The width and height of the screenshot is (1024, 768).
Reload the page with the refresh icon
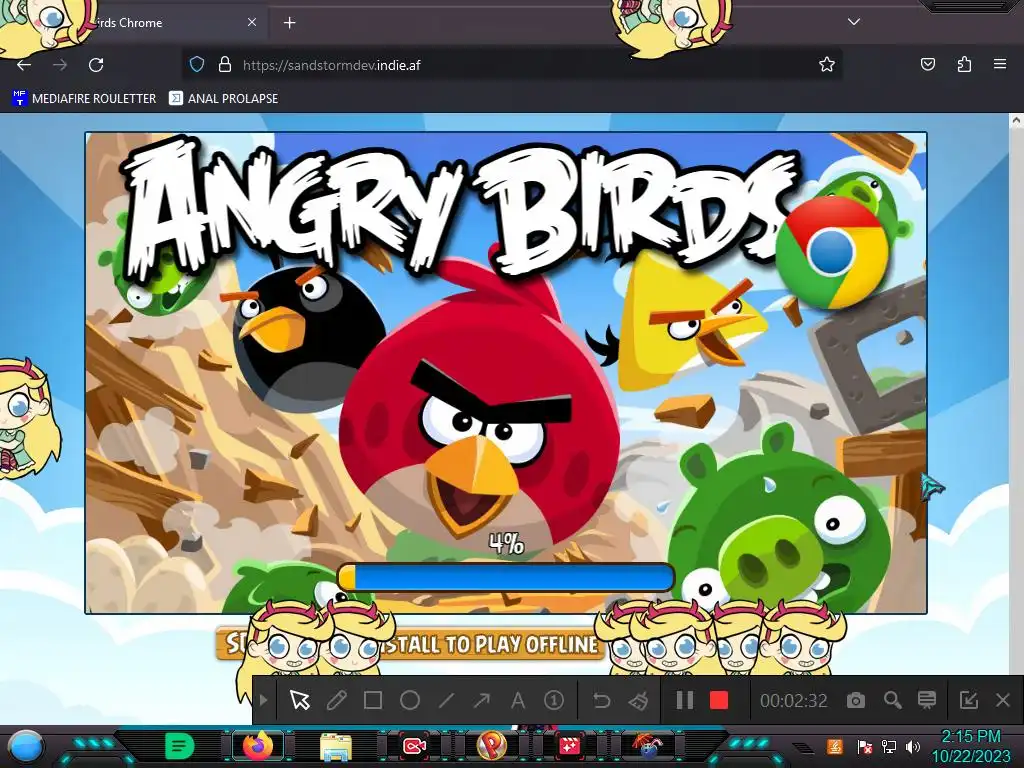coord(96,65)
